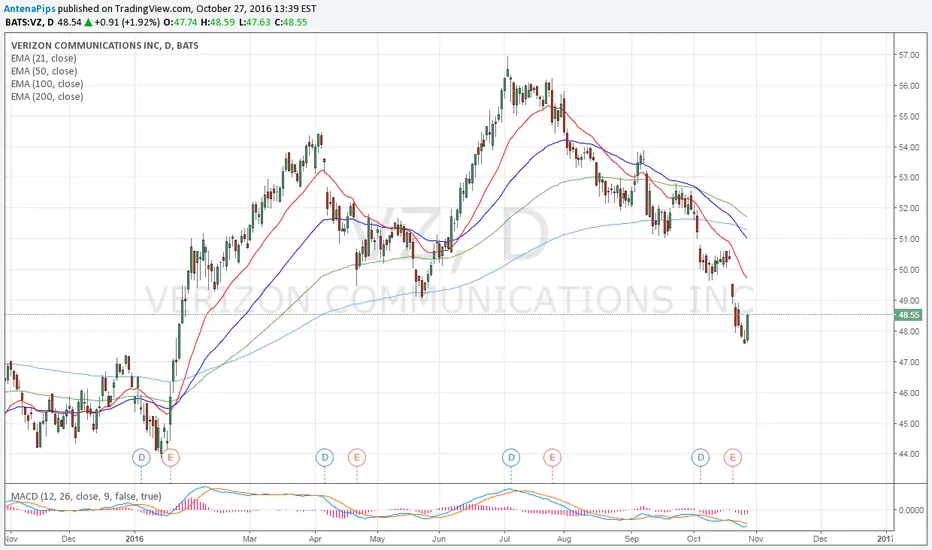Click the May label on the time axis

pyautogui.click(x=377, y=539)
